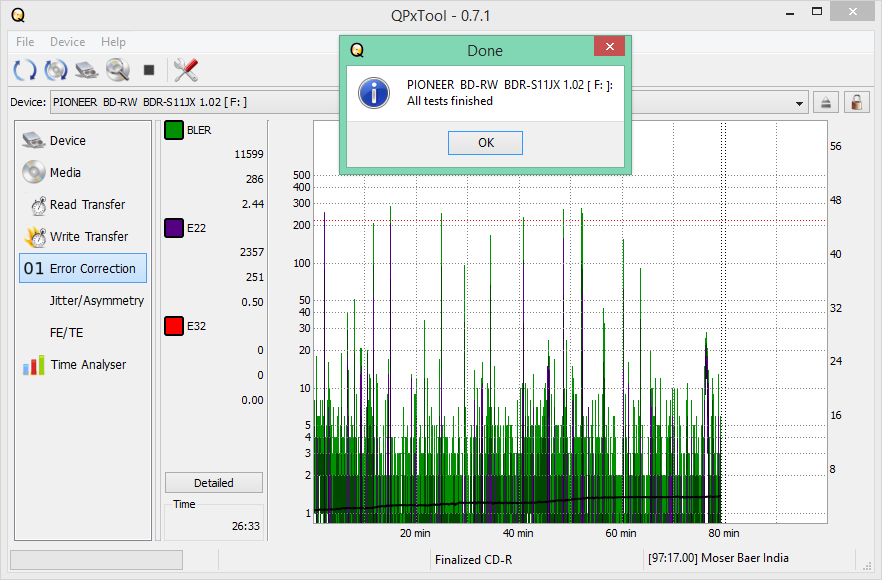Open the FE/TE sidebar item

click(83, 332)
